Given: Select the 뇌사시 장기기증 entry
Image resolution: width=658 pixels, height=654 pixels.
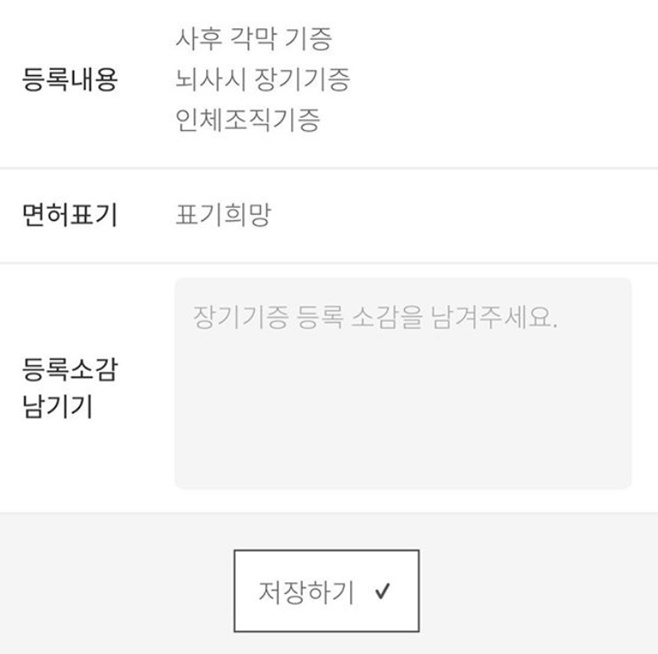Looking at the screenshot, I should point(262,79).
